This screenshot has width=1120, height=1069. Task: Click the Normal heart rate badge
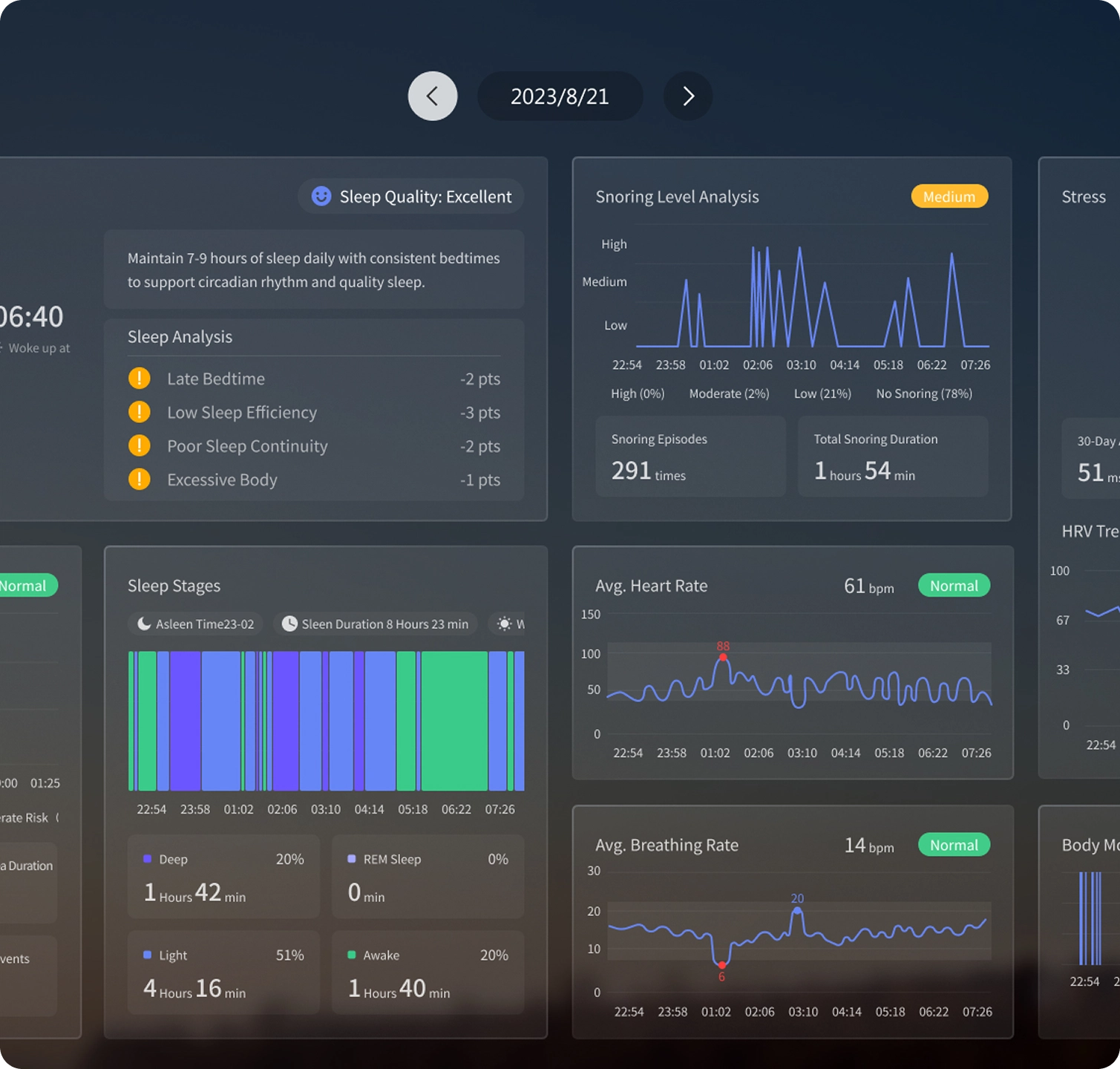(954, 586)
